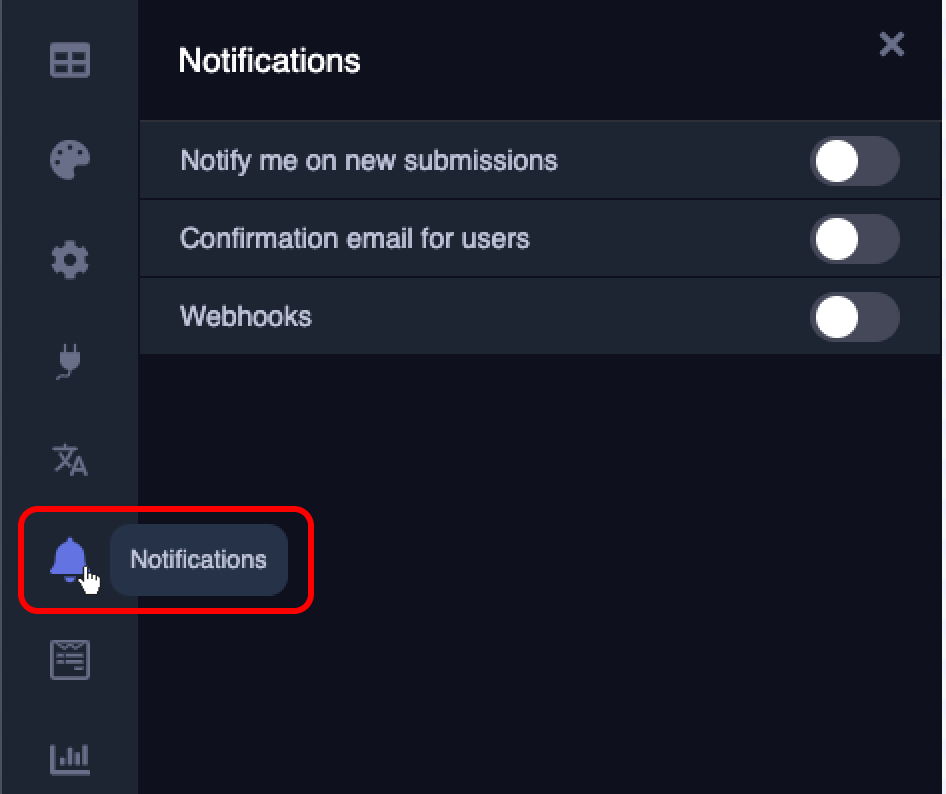Viewport: 946px width, 794px height.
Task: Dismiss the panel with the X button
Action: (x=891, y=44)
